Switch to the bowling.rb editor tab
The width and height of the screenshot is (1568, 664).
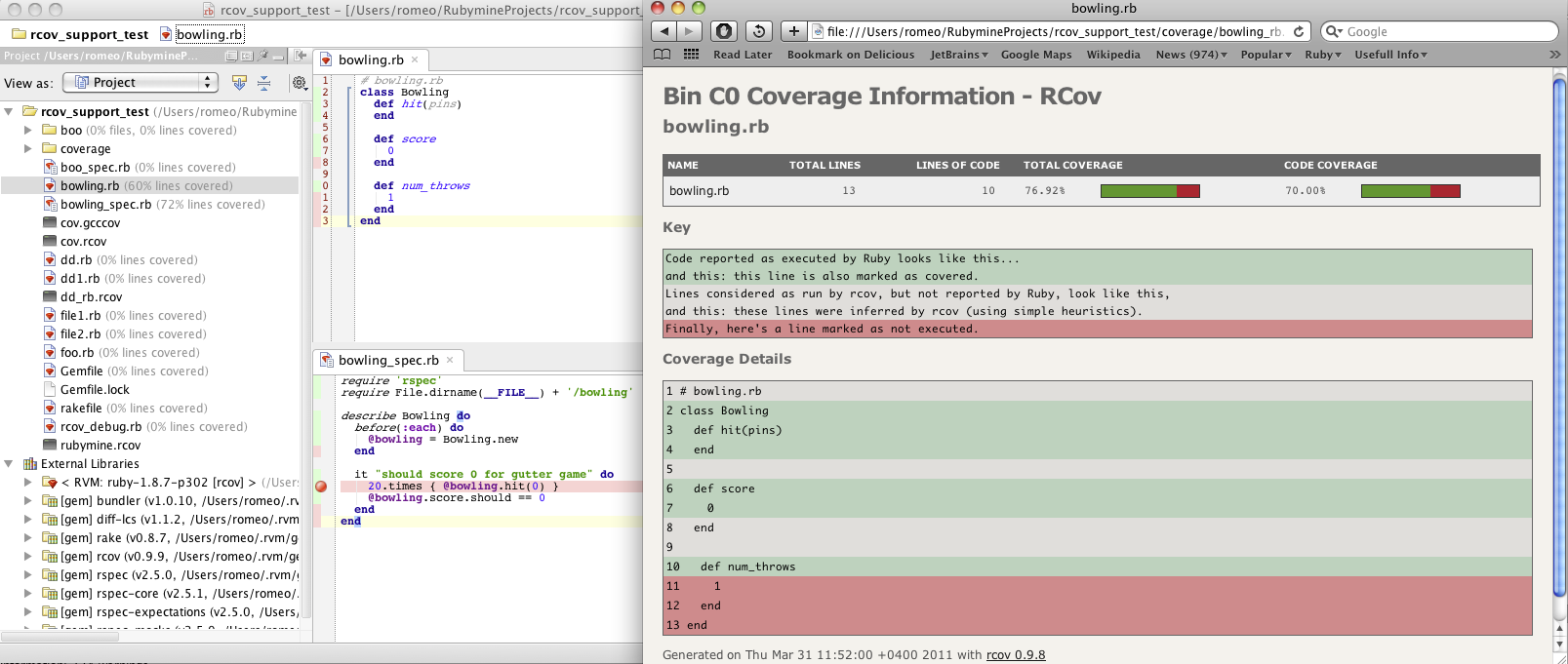tap(371, 59)
